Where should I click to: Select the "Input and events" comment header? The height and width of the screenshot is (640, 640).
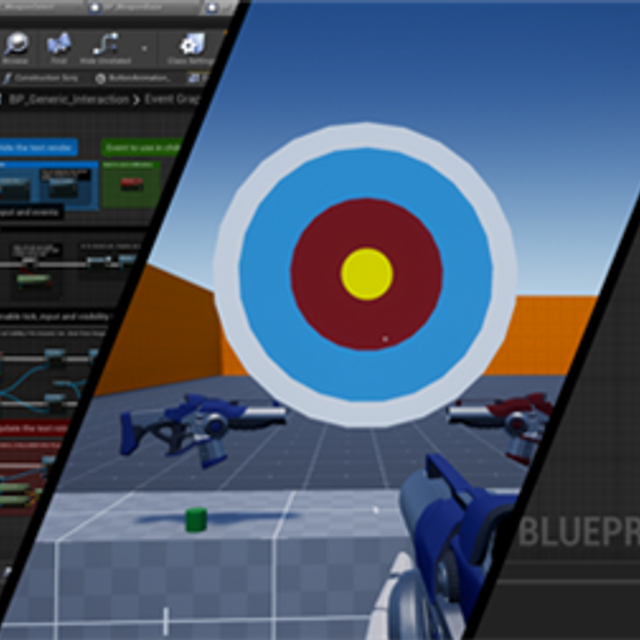pos(30,212)
